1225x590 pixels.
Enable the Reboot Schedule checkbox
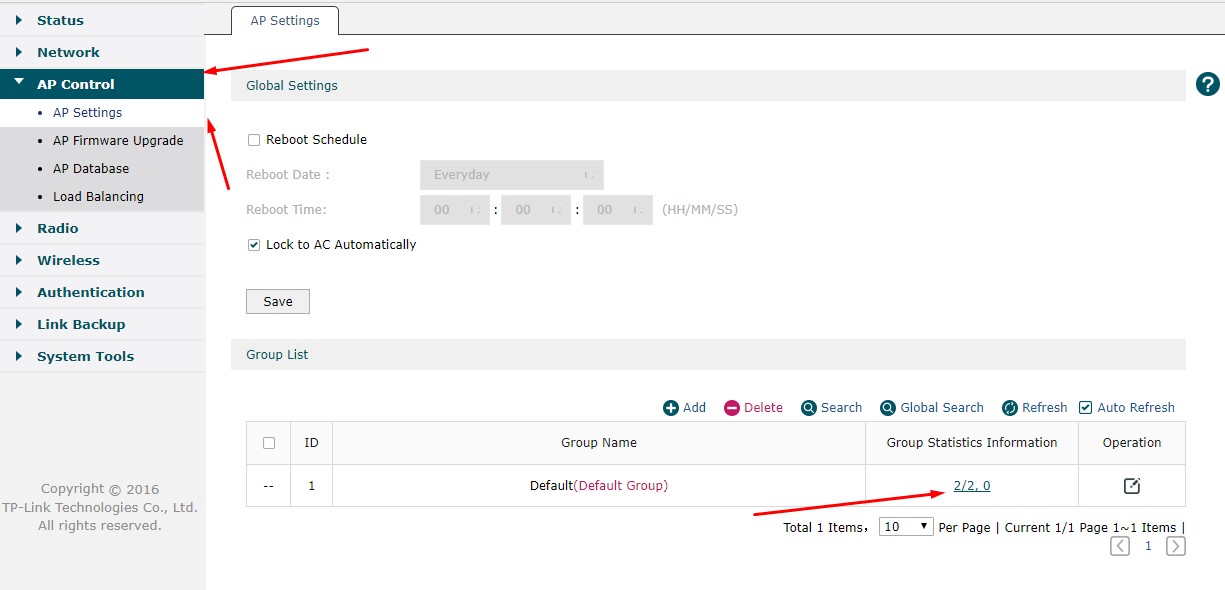[254, 140]
